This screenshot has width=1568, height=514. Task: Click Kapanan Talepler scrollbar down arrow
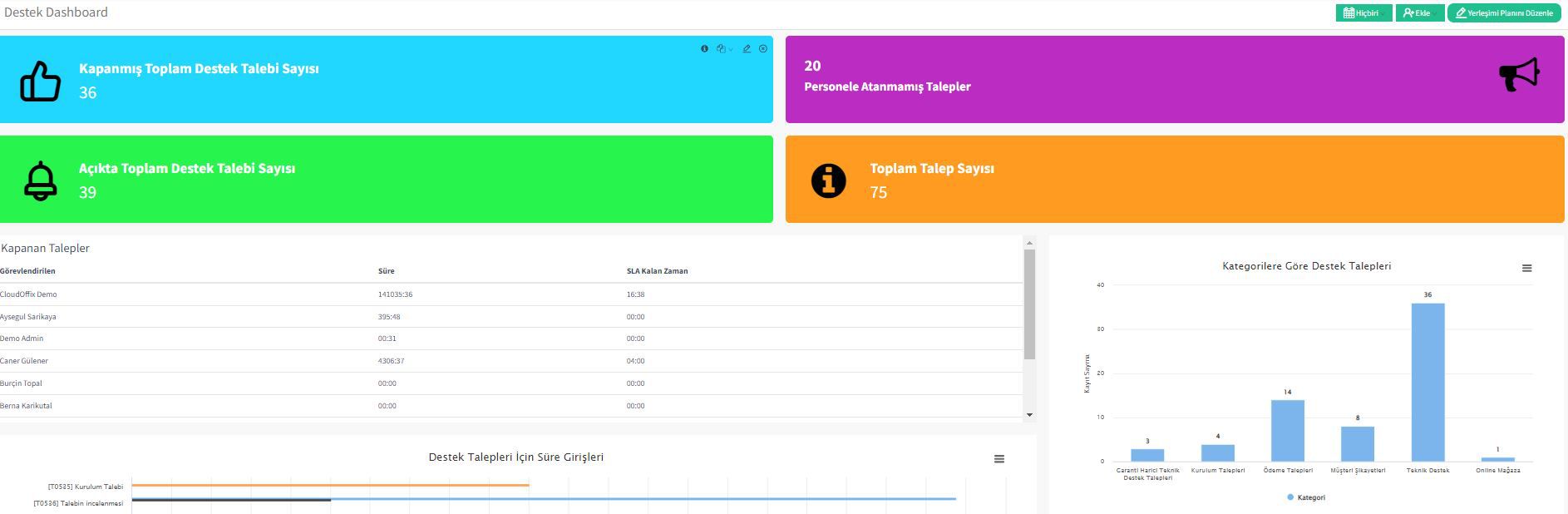1029,414
